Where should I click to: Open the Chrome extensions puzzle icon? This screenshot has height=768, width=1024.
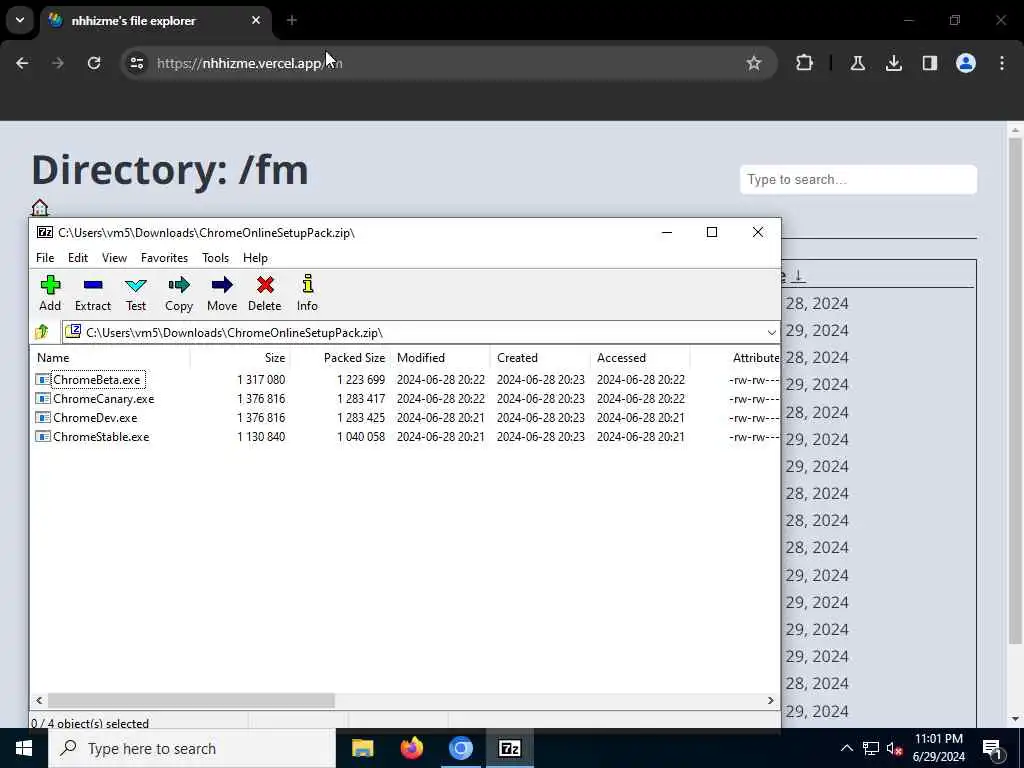click(805, 63)
